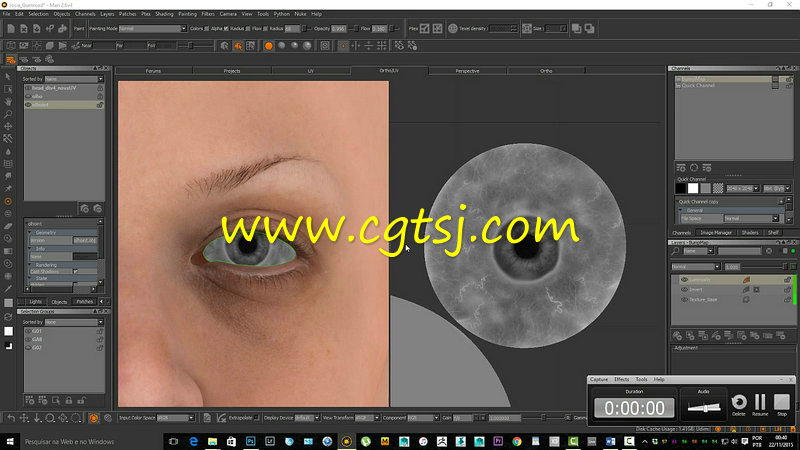The image size is (800, 450).
Task: Select the arrow Select tool
Action: tap(8, 77)
